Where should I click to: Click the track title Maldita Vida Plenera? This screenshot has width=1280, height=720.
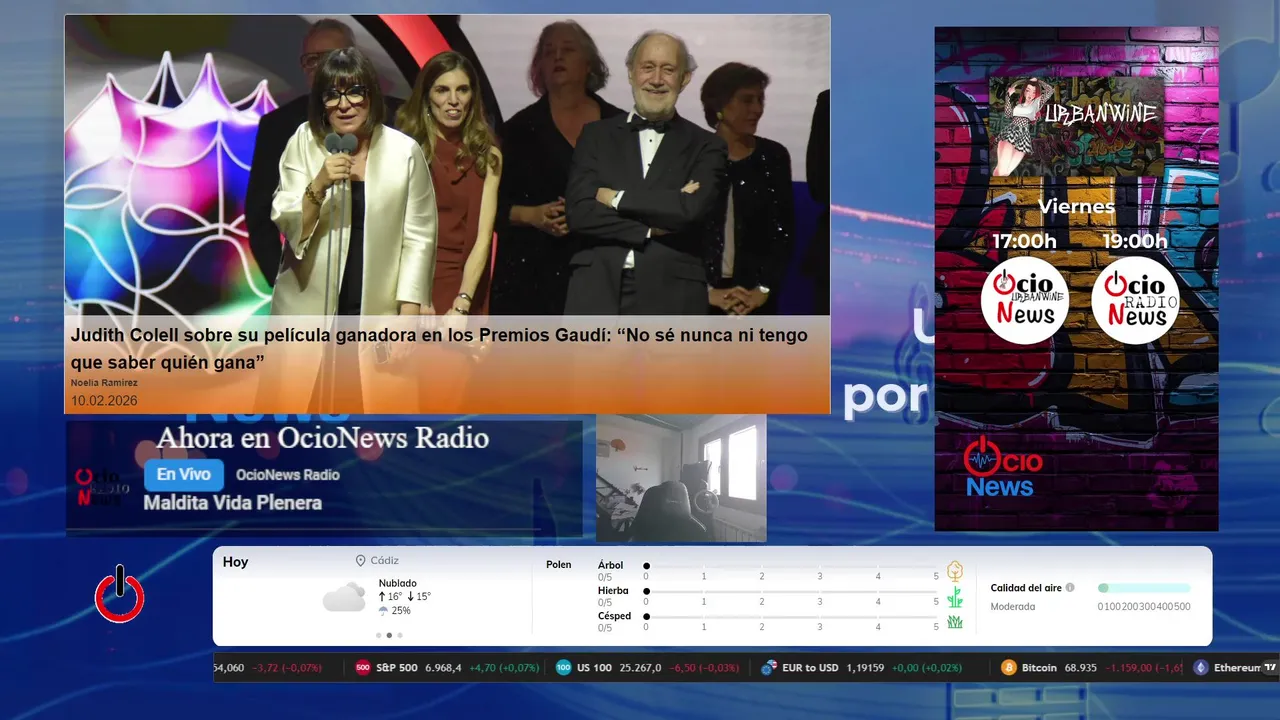coord(233,502)
